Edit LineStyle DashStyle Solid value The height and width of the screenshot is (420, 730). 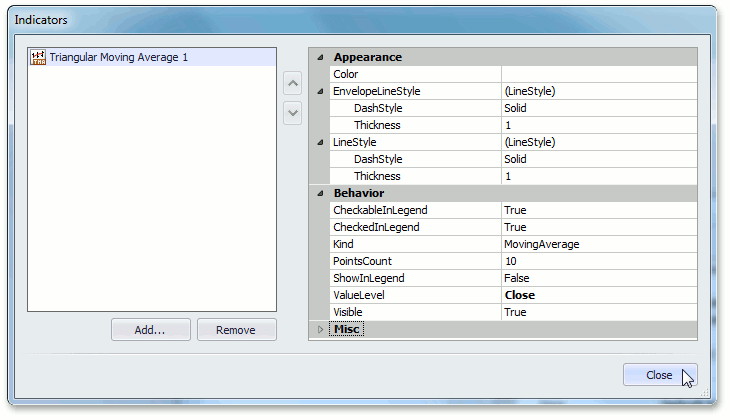pyautogui.click(x=599, y=159)
